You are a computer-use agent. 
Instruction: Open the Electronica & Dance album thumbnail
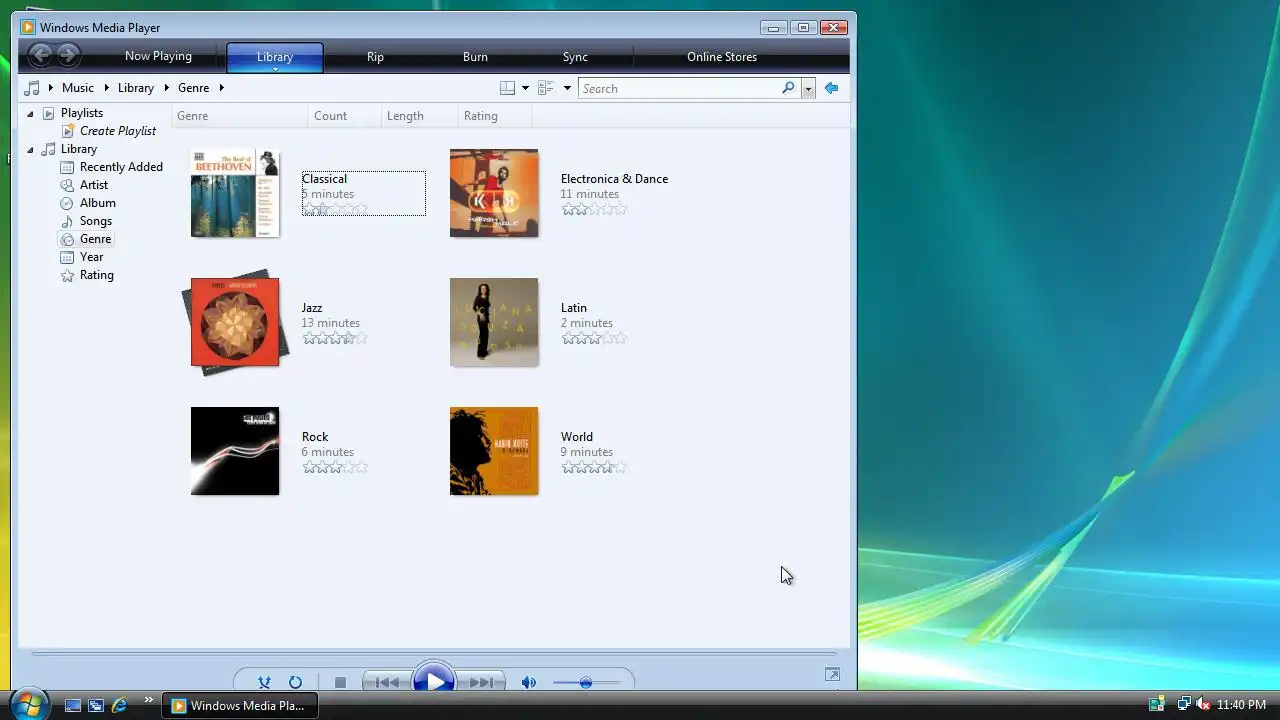[494, 193]
